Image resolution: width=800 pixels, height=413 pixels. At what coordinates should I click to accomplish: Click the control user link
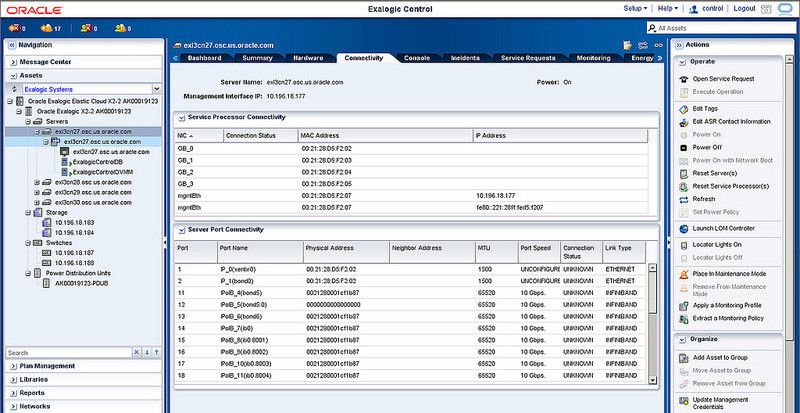point(713,9)
